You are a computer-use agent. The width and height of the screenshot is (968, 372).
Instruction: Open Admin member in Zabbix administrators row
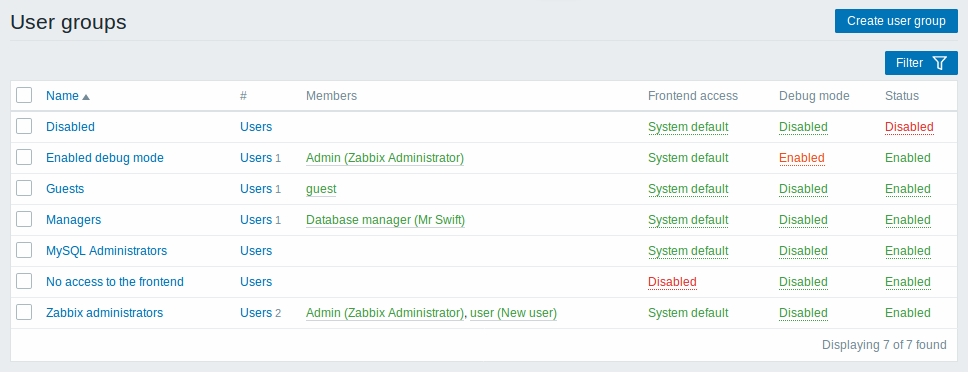coord(385,313)
